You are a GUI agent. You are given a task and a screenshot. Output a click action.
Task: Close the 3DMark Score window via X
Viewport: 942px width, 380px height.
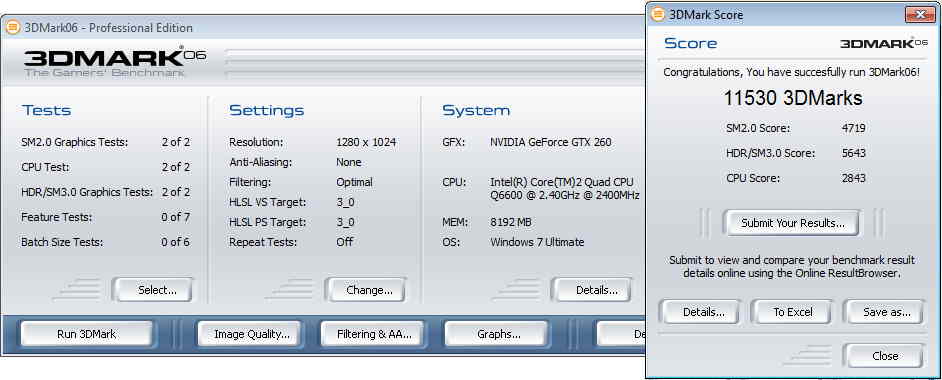click(x=920, y=14)
